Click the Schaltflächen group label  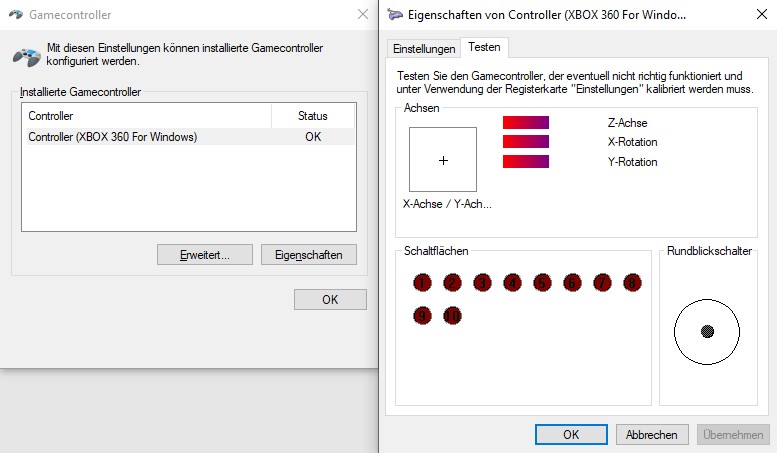coord(436,251)
